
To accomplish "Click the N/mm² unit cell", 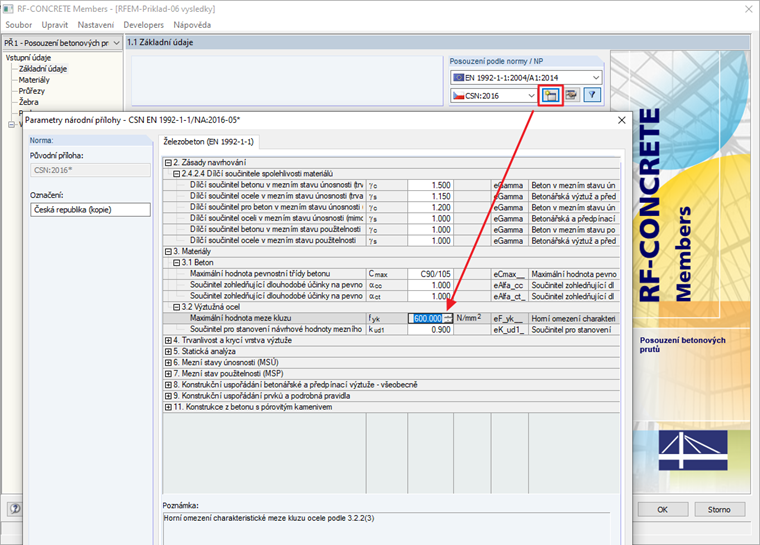I will (472, 319).
